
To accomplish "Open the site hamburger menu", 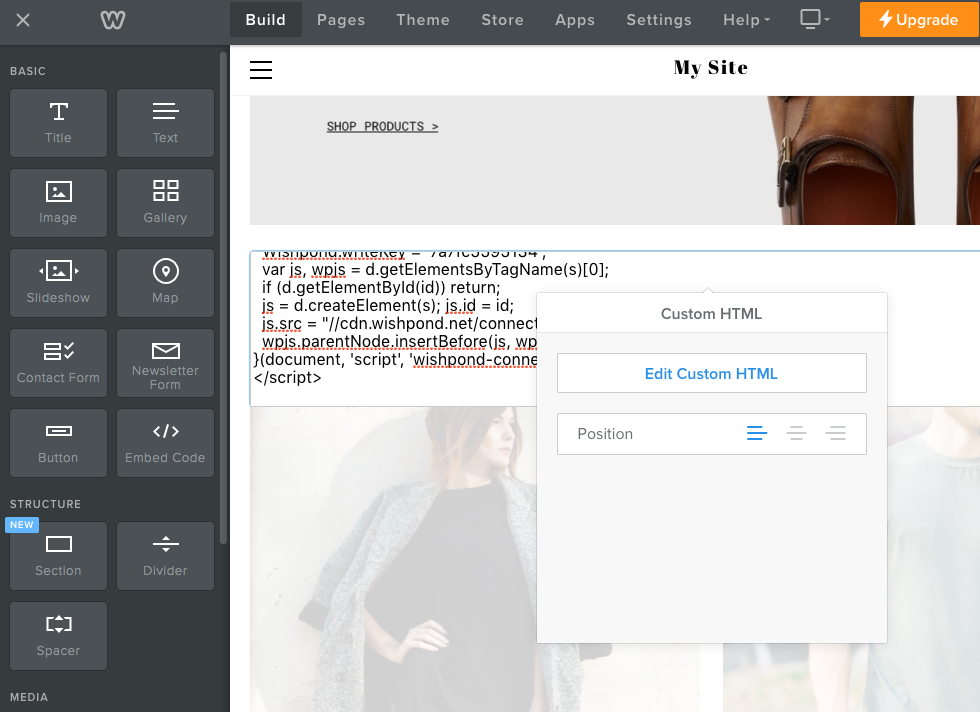I will pos(261,69).
